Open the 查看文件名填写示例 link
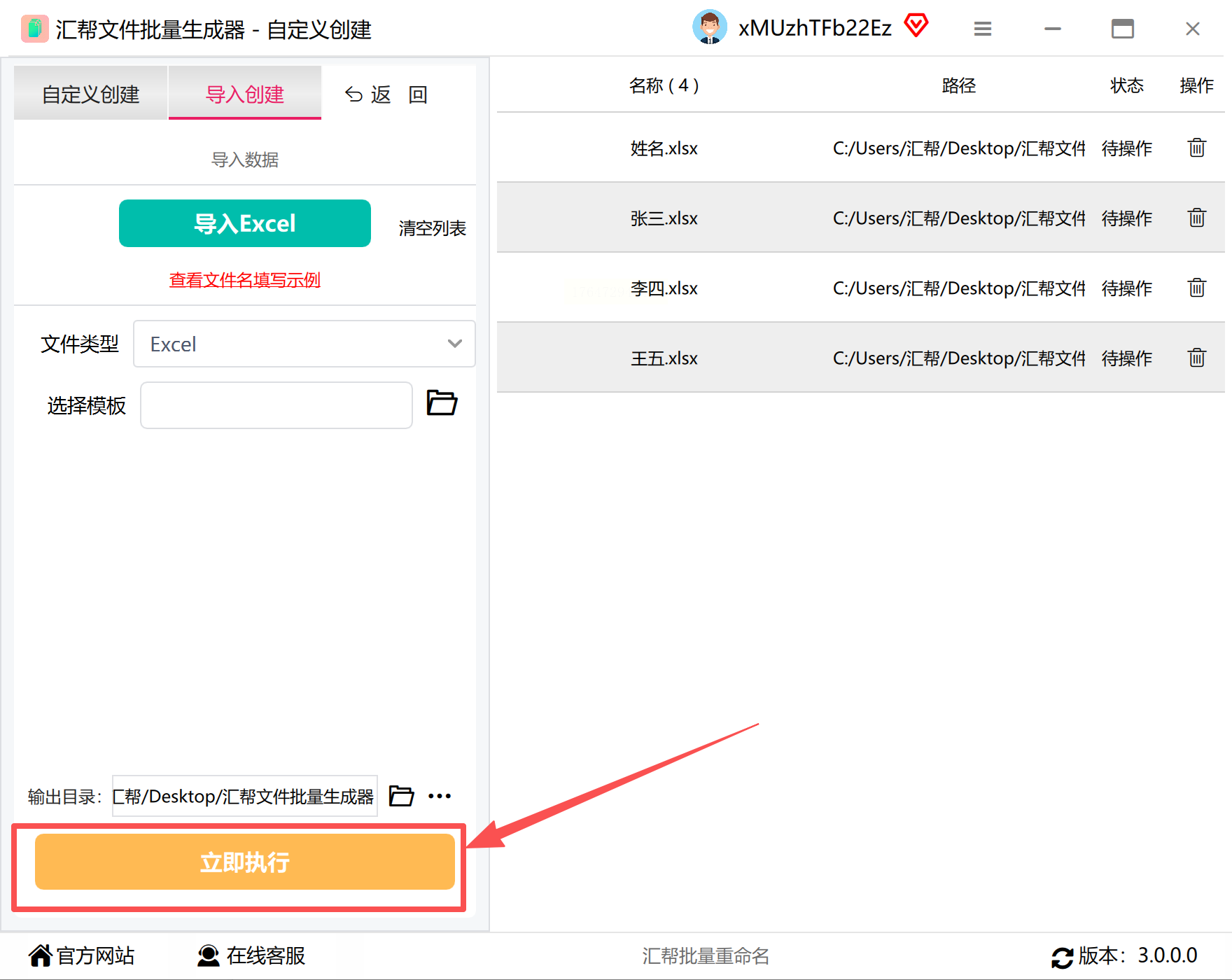Viewport: 1232px width, 980px height. tap(245, 280)
